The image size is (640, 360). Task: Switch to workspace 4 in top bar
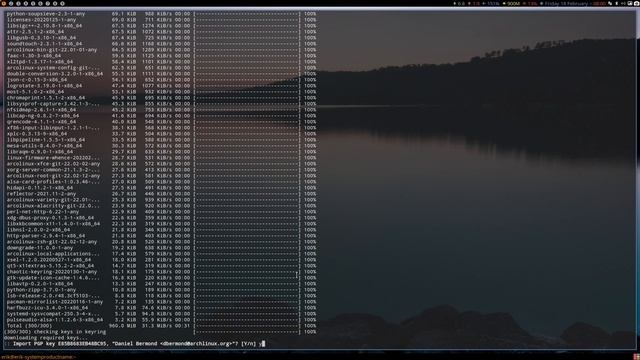[x=26, y=3]
